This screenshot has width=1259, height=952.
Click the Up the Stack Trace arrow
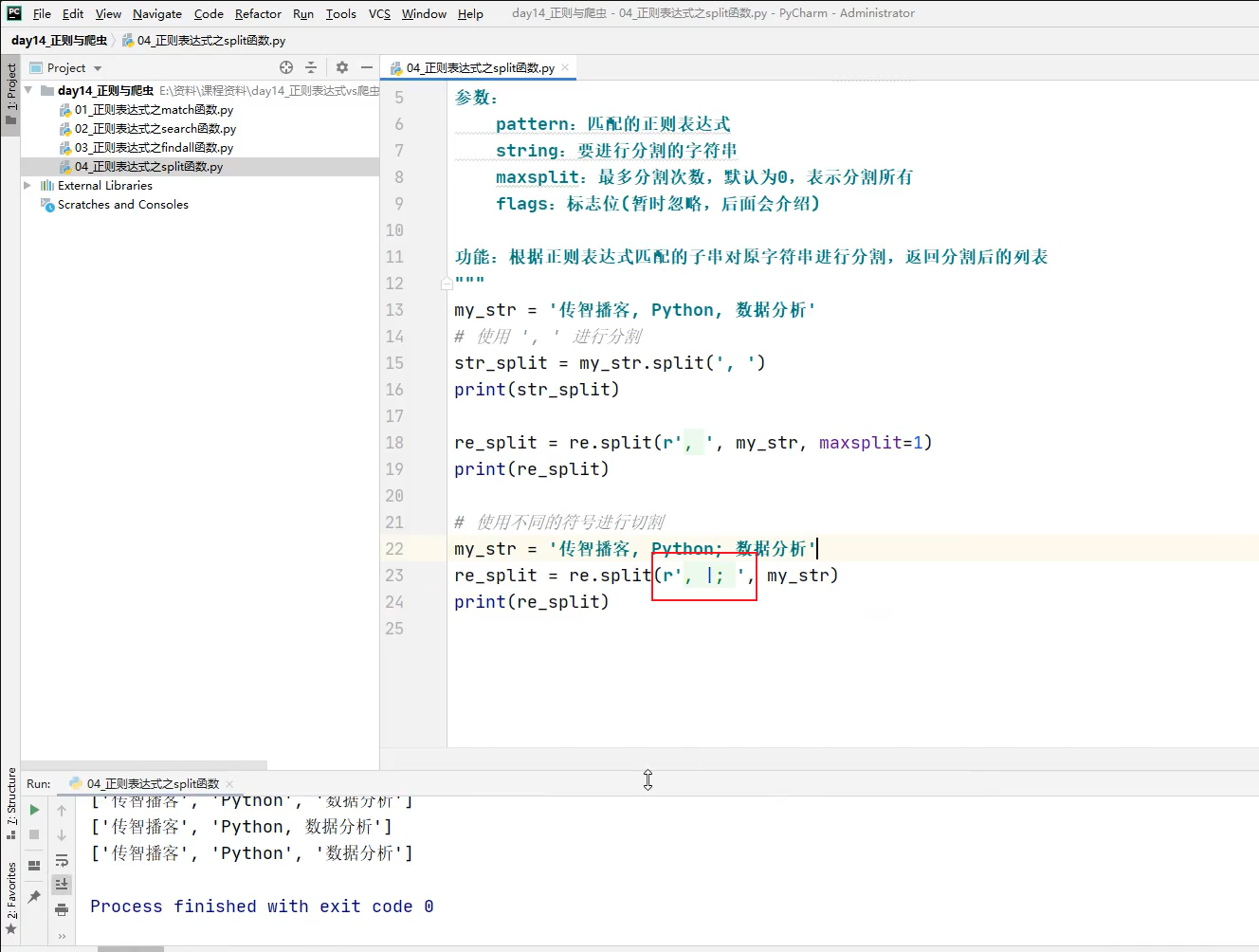(x=62, y=810)
